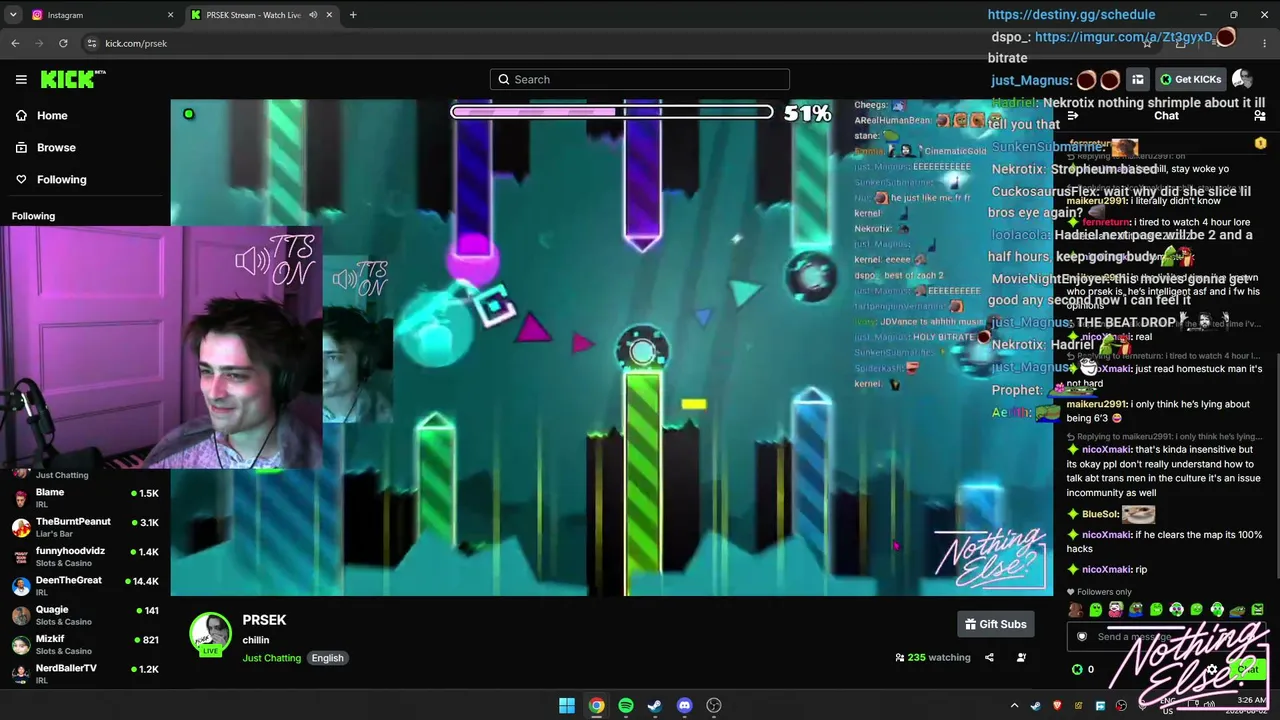Click the Gift Subs button
This screenshot has width=1280, height=720.
click(x=995, y=624)
